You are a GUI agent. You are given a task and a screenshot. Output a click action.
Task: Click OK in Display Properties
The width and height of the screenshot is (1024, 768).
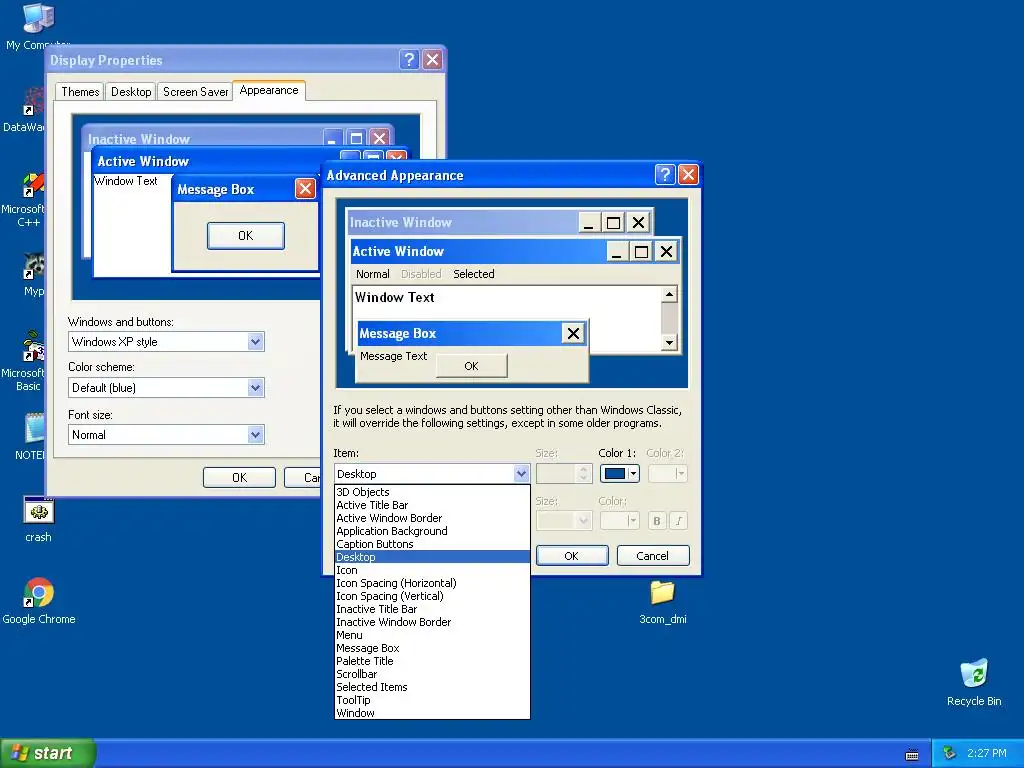click(x=239, y=477)
